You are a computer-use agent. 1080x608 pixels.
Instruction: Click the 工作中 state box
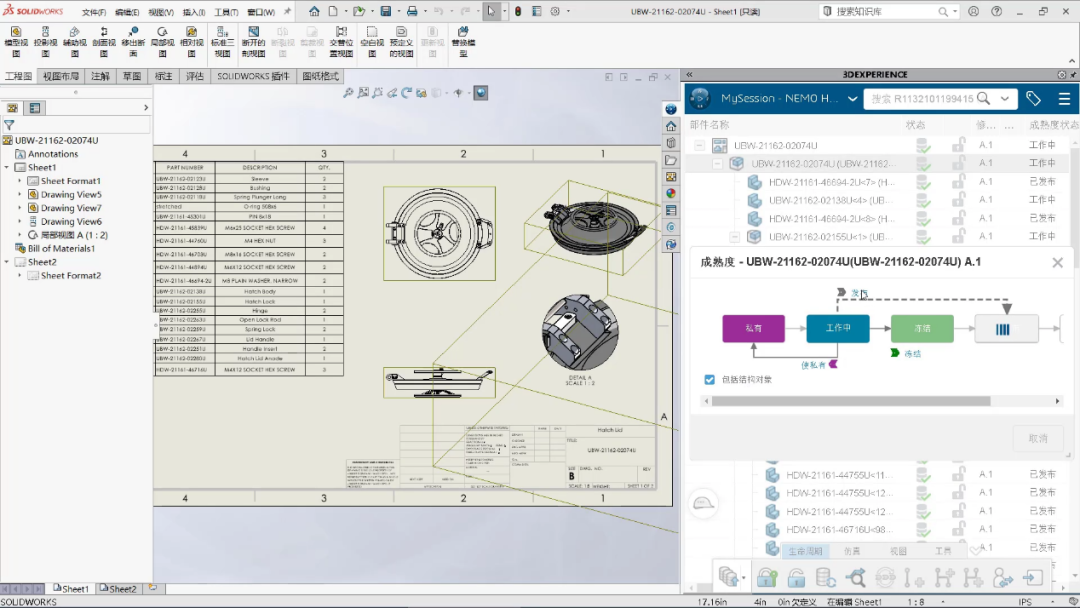(838, 328)
